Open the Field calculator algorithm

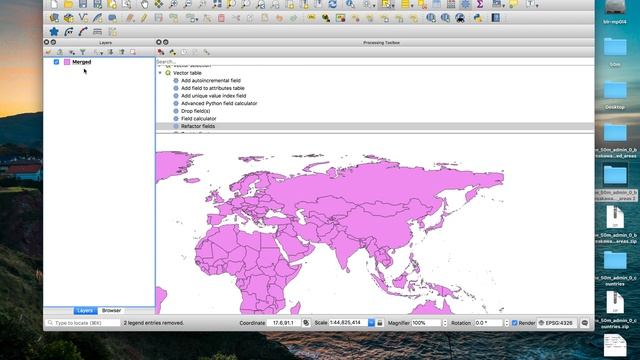[198, 119]
